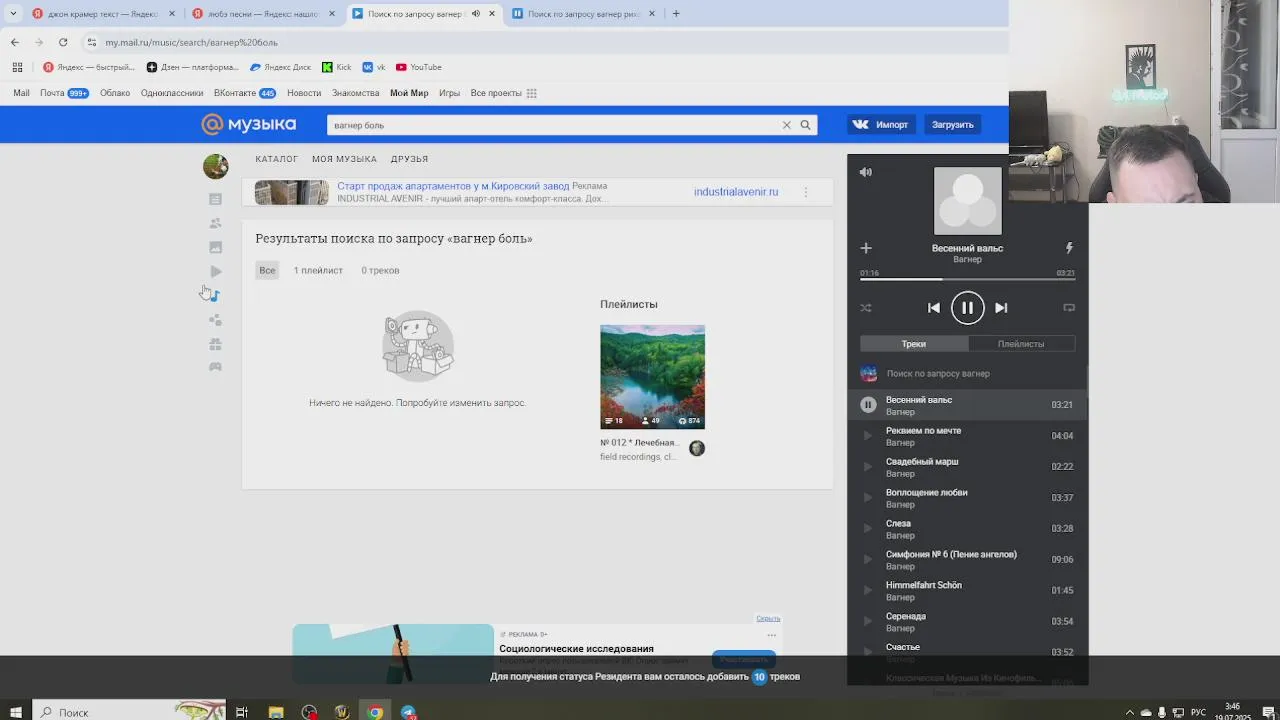Select the 0 треков filter
This screenshot has height=720, width=1280.
coord(380,270)
